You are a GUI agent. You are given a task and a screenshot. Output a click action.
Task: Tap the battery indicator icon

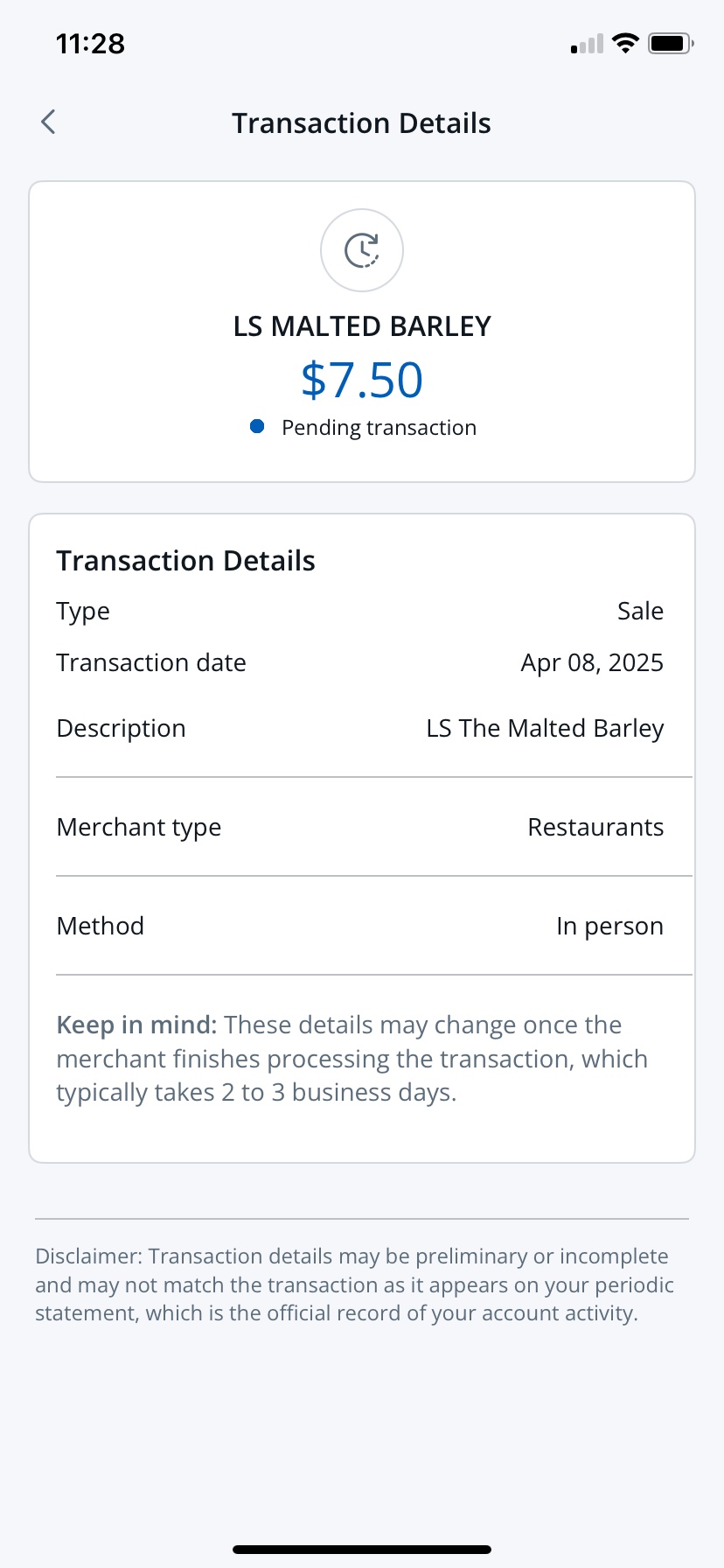click(x=671, y=43)
